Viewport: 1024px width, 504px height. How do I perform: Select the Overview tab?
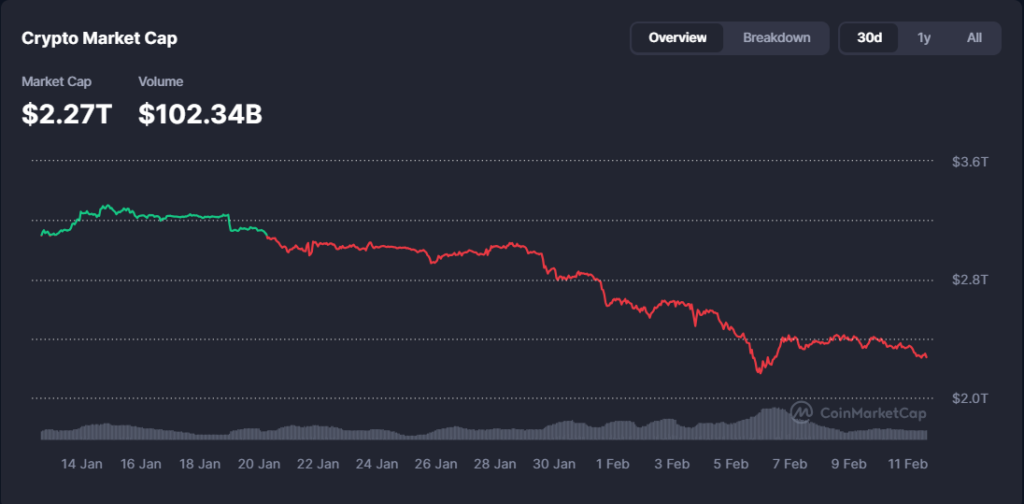678,38
